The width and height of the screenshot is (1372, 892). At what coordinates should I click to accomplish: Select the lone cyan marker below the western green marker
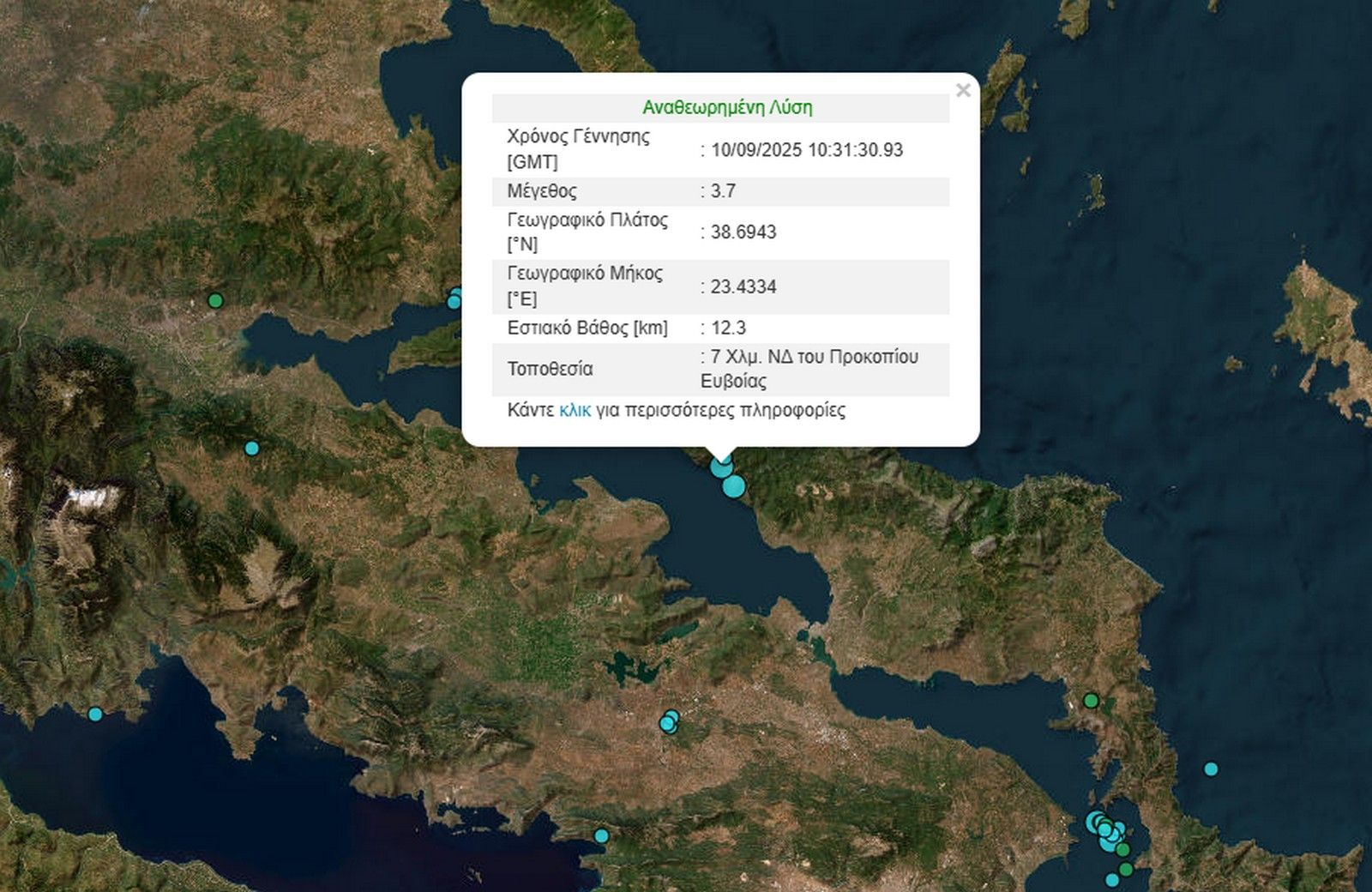tap(251, 448)
